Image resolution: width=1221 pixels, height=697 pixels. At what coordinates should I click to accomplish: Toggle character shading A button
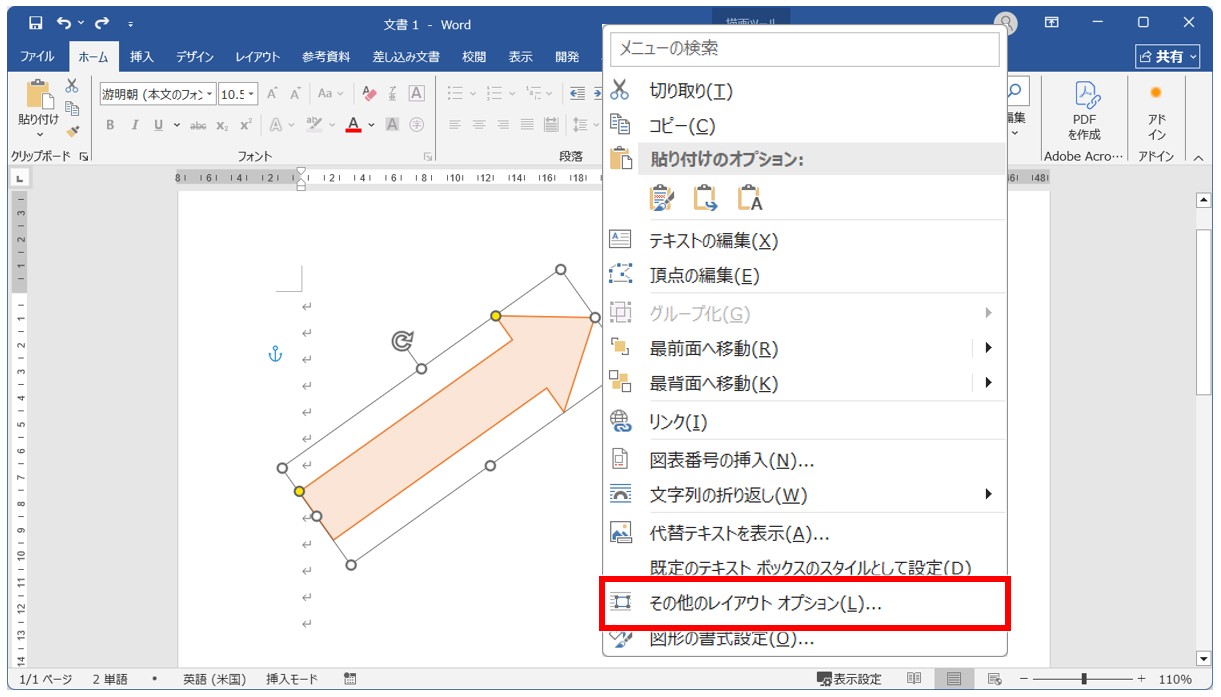pos(392,125)
